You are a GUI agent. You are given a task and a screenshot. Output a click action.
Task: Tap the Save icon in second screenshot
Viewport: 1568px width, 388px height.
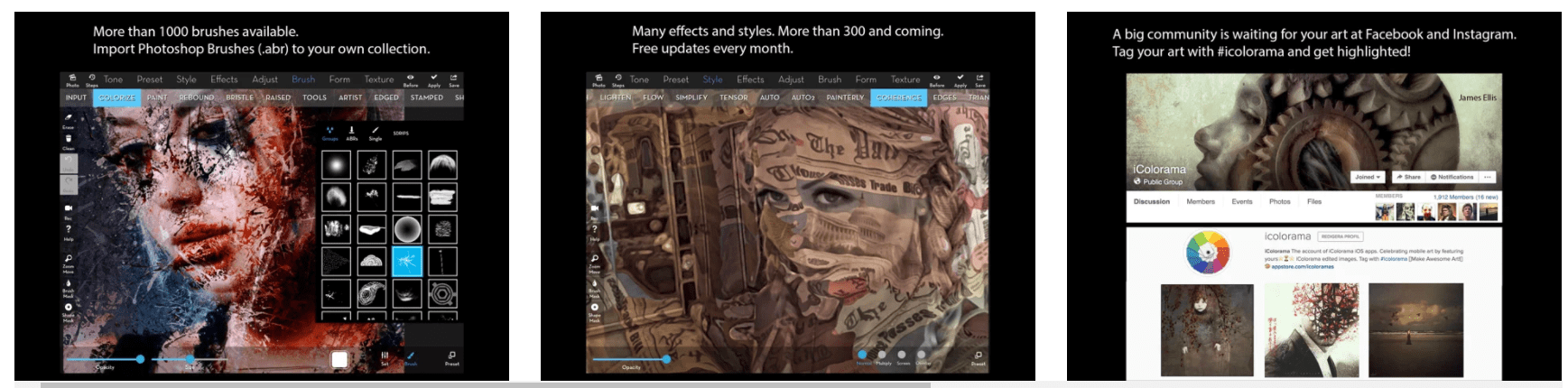(x=980, y=80)
